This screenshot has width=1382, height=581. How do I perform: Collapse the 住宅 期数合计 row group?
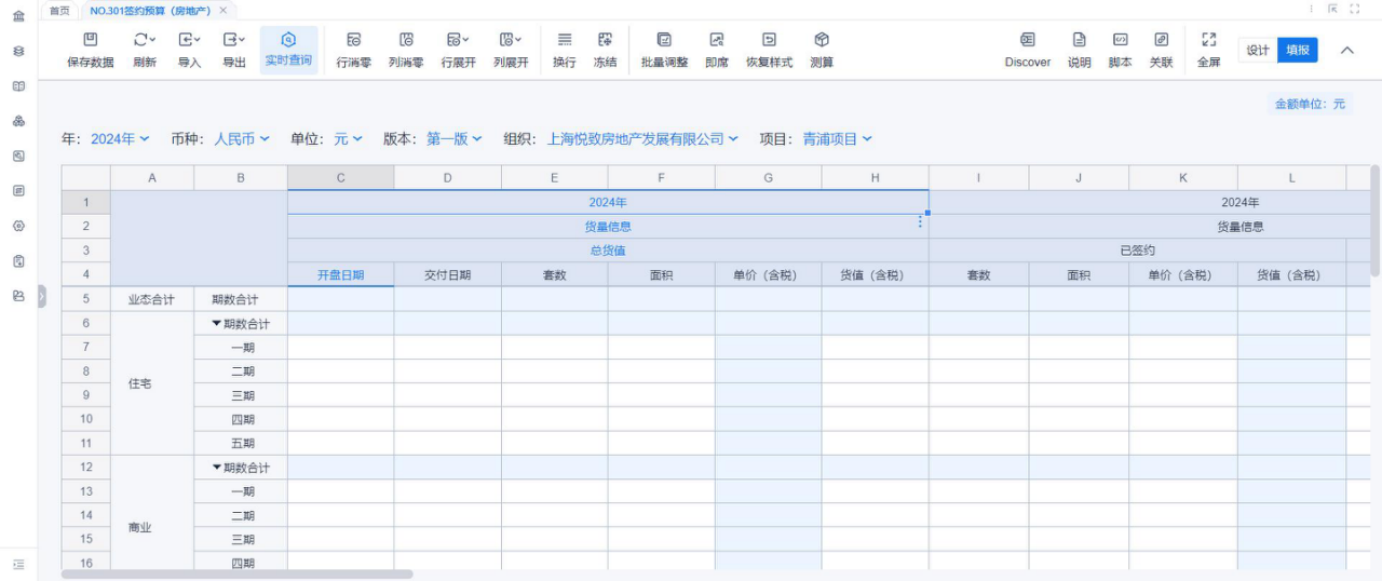pyautogui.click(x=216, y=324)
